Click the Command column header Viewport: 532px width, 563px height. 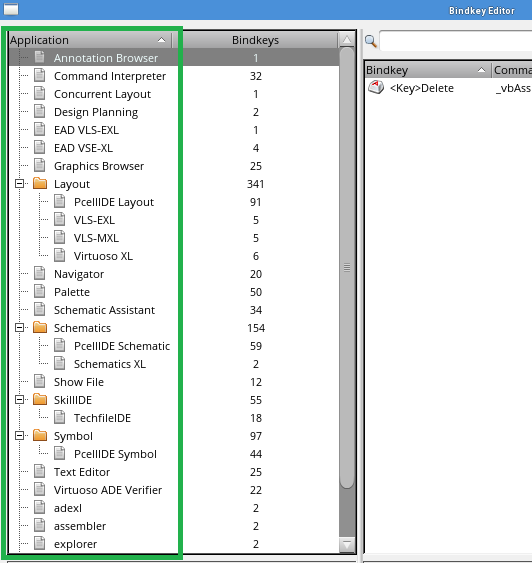click(x=512, y=70)
